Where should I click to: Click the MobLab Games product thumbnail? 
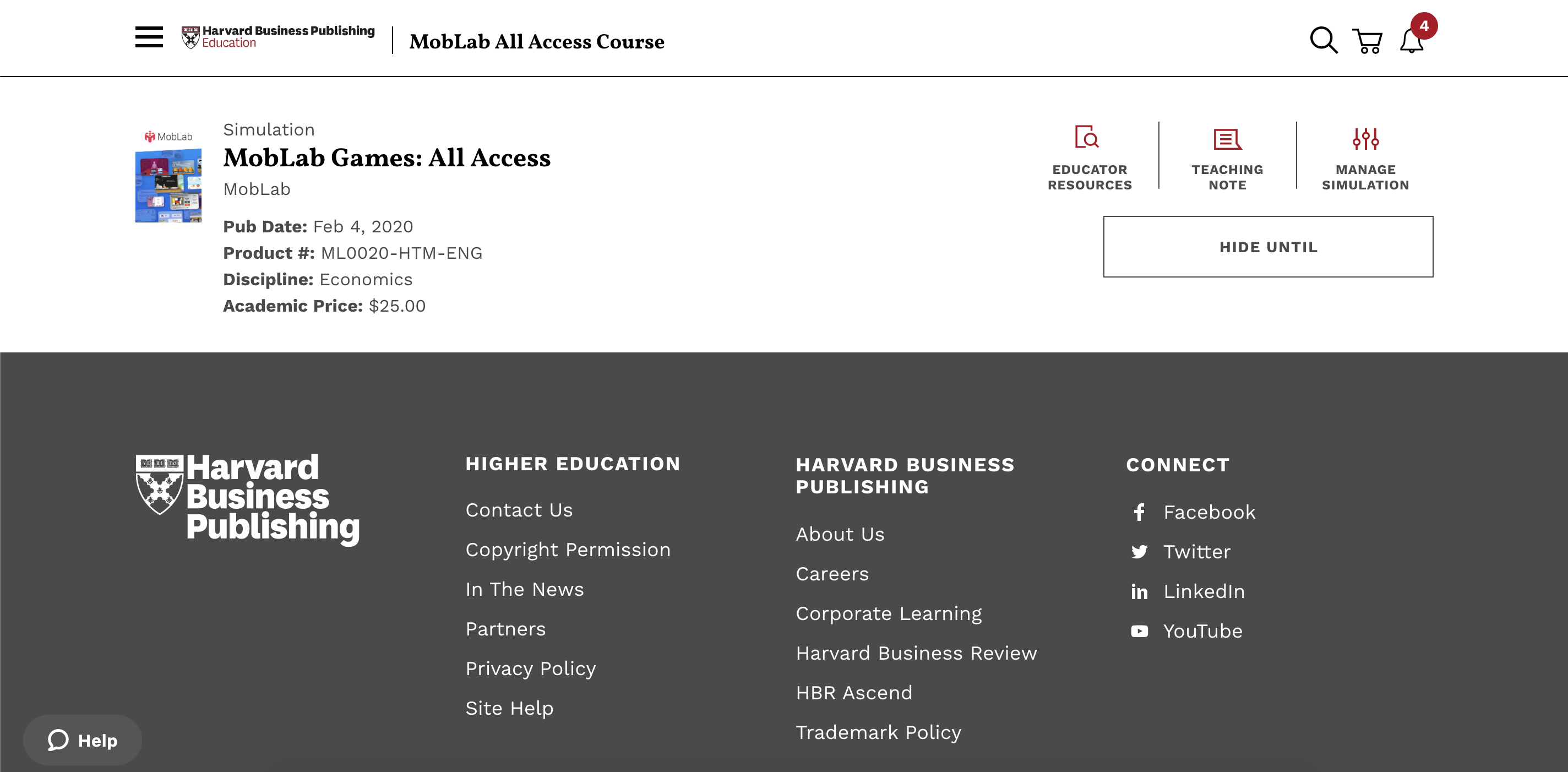click(168, 177)
